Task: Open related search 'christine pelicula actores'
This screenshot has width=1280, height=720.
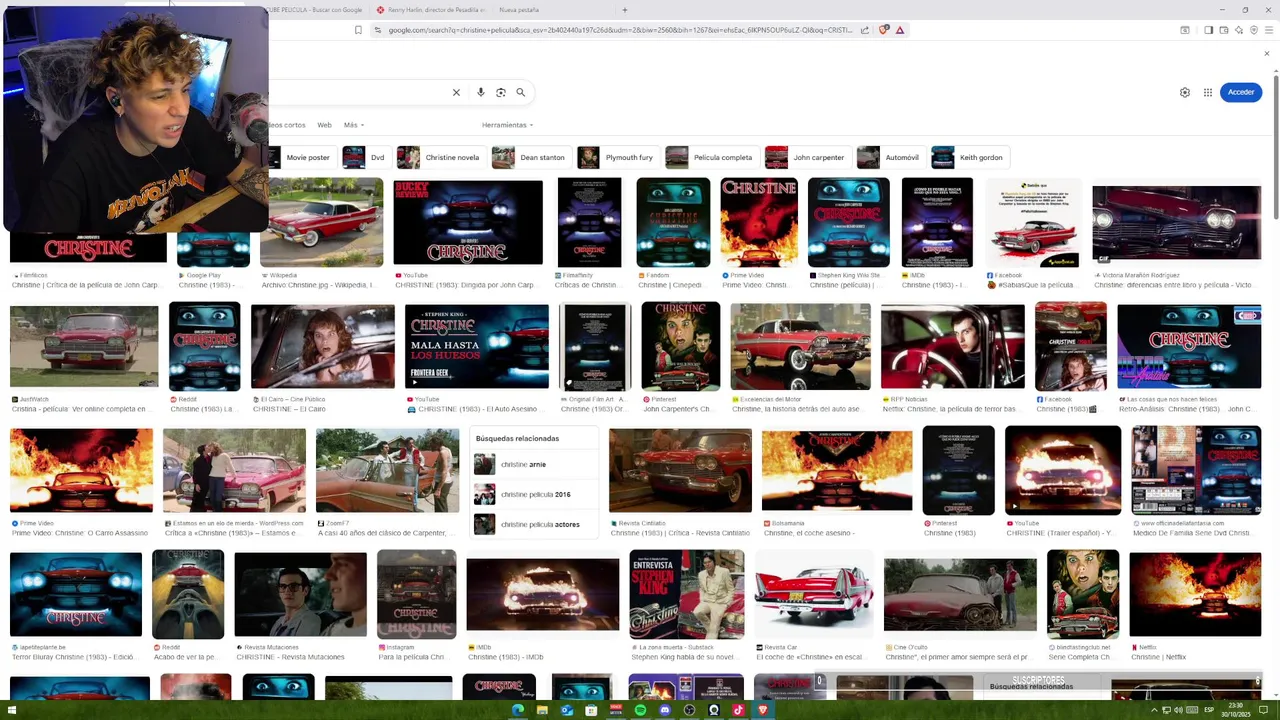Action: pyautogui.click(x=534, y=524)
